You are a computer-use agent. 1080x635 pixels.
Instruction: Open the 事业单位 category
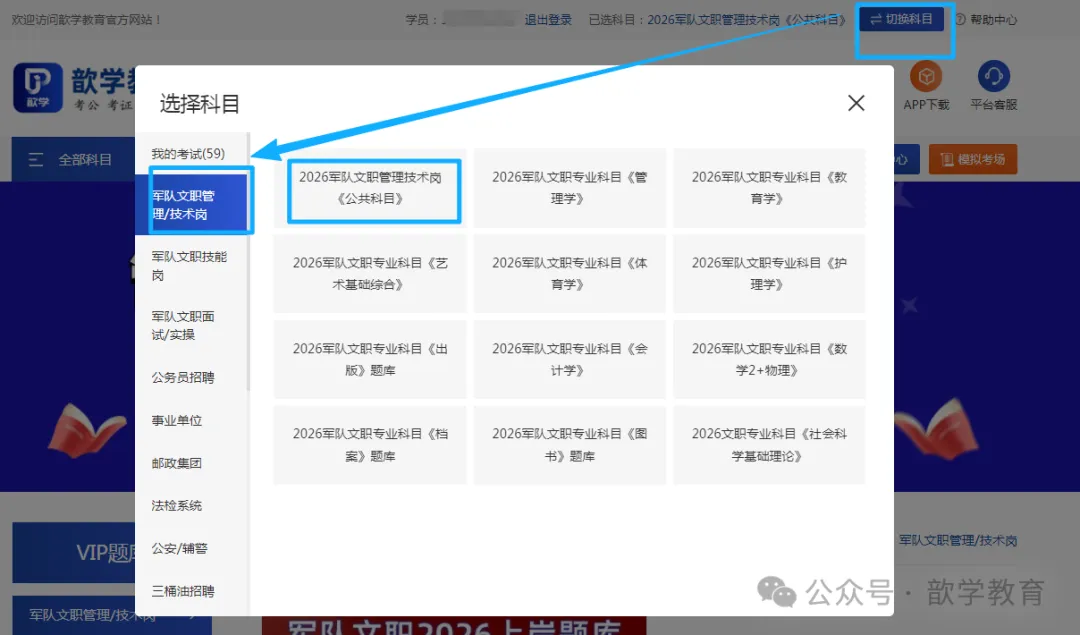(x=177, y=420)
